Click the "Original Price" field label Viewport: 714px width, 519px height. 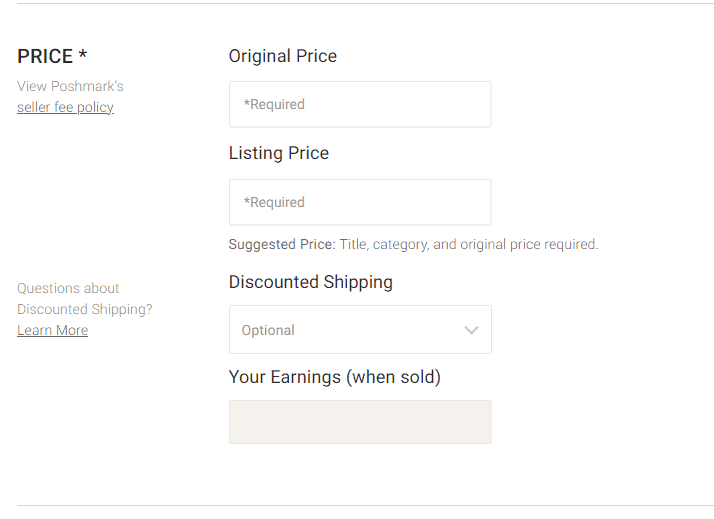283,56
